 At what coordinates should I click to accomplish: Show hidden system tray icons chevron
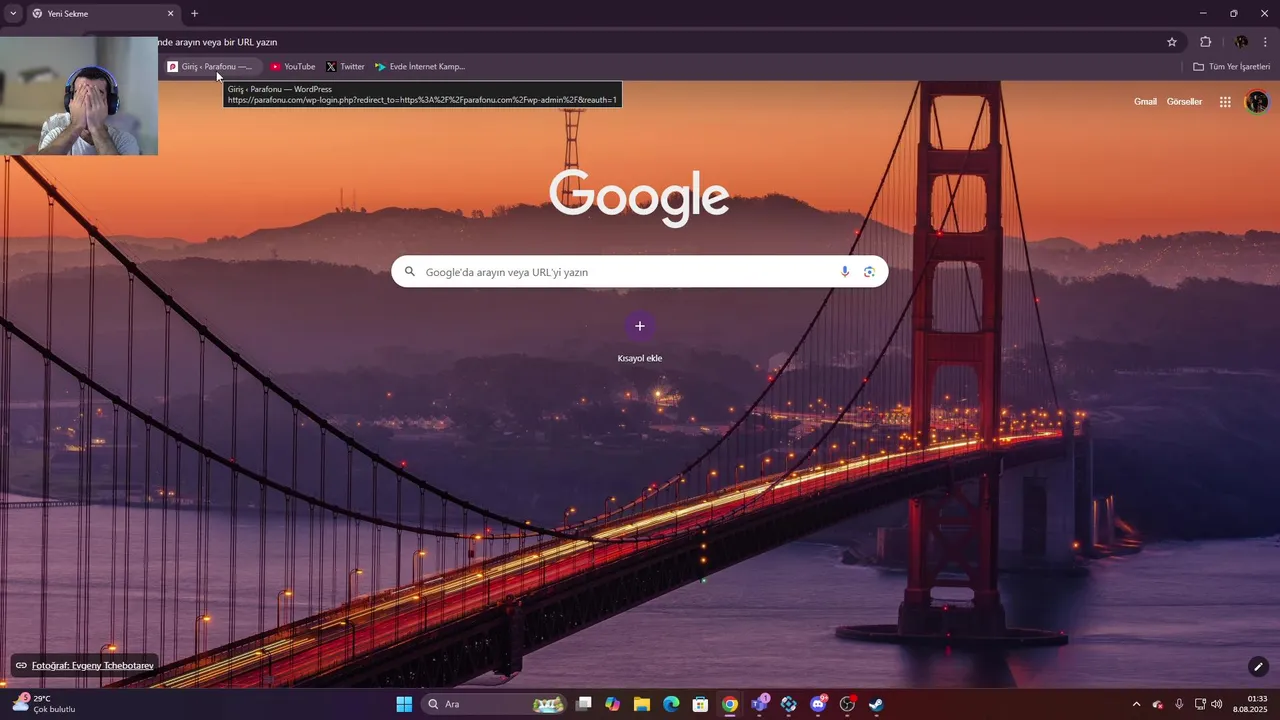[x=1136, y=704]
